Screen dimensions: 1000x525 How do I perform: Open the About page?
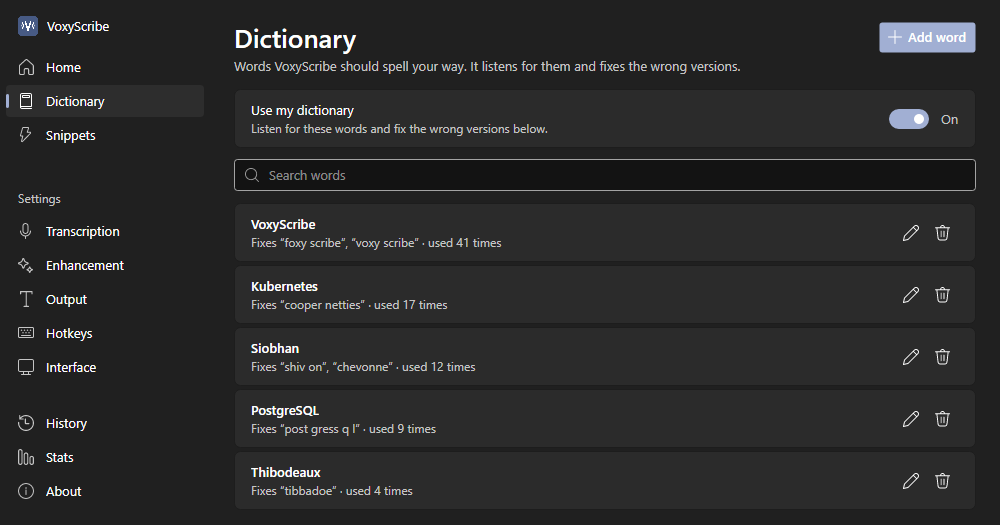[105, 491]
